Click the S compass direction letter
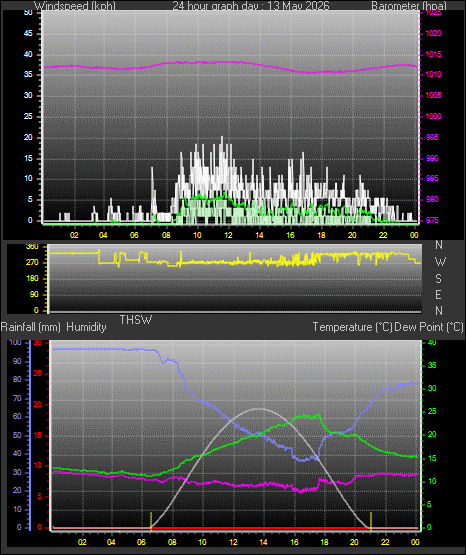Image resolution: width=466 pixels, height=555 pixels. pos(438,279)
